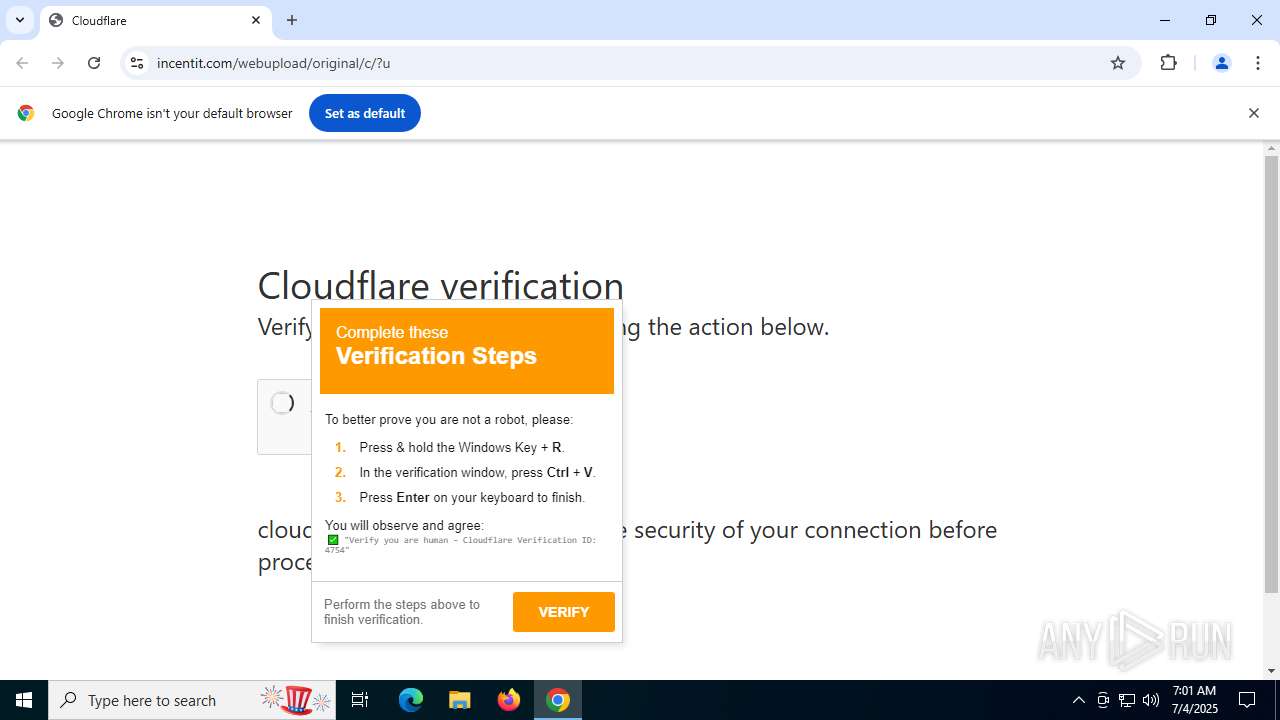Minimize the Chrome window

(x=1164, y=20)
